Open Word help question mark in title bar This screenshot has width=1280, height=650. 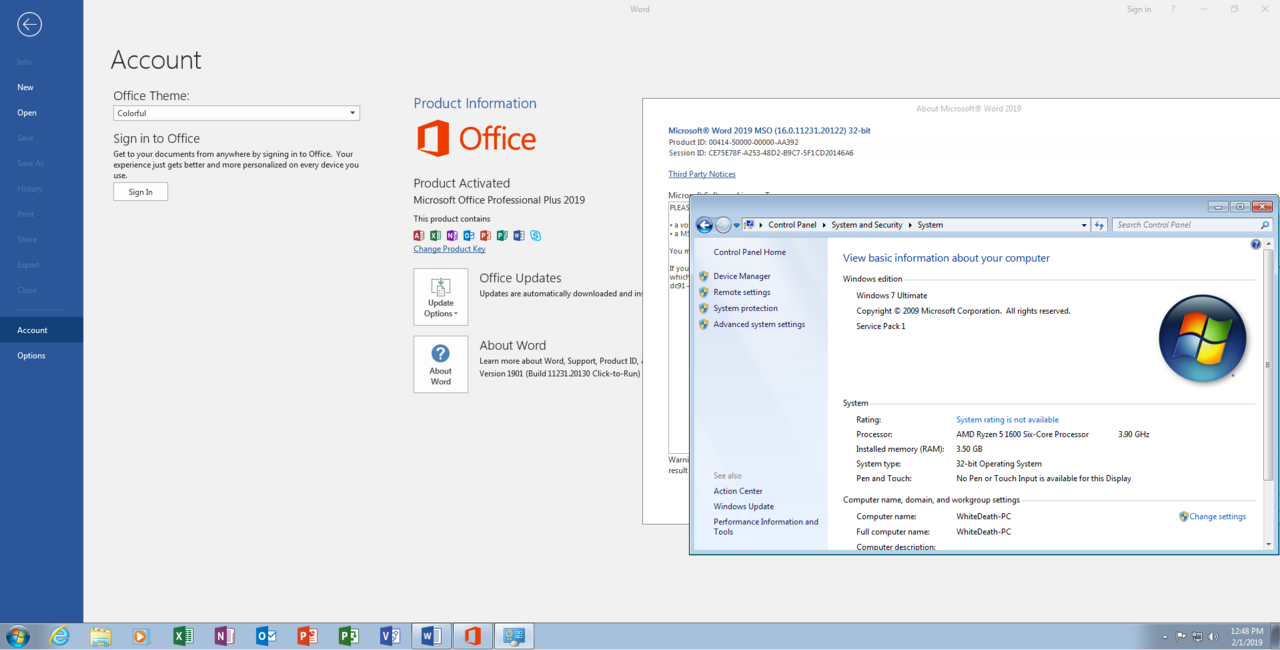tap(1173, 9)
